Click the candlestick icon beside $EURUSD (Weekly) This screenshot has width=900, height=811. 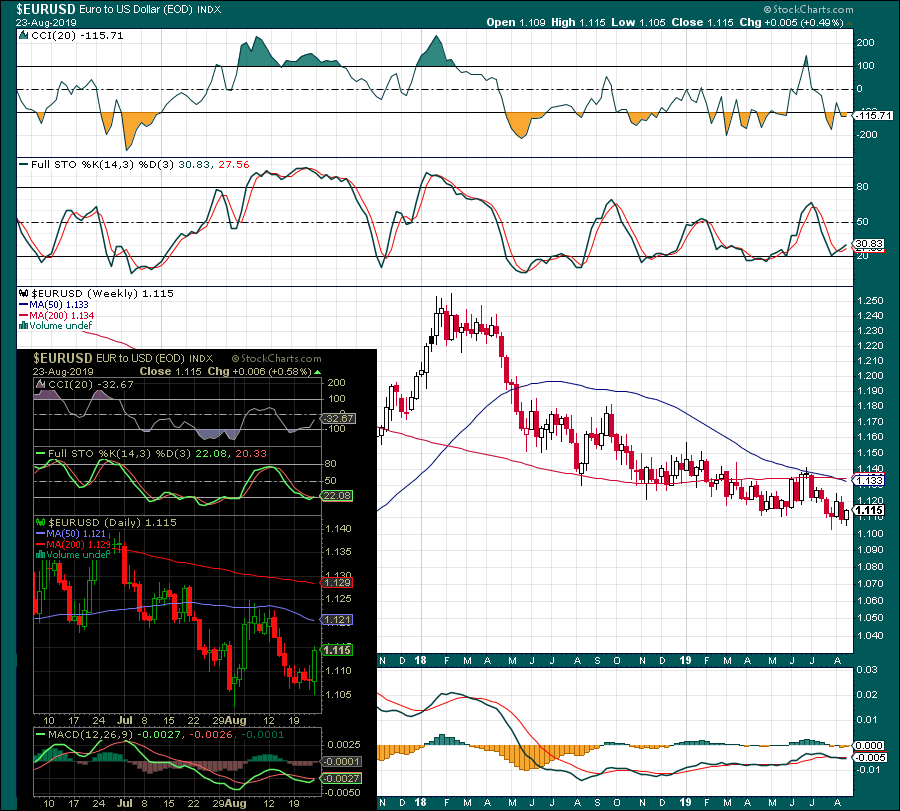point(24,293)
